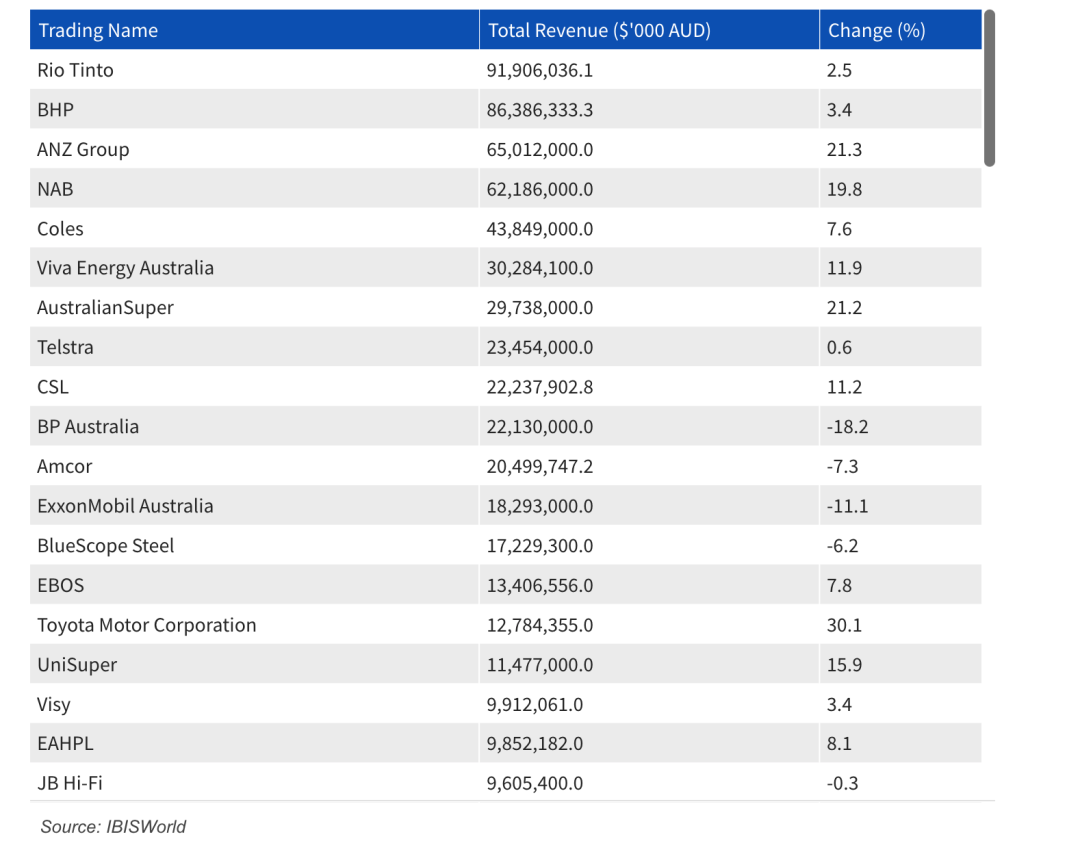
Task: Select NAB's revenue value 62,186,000.0
Action: (540, 189)
